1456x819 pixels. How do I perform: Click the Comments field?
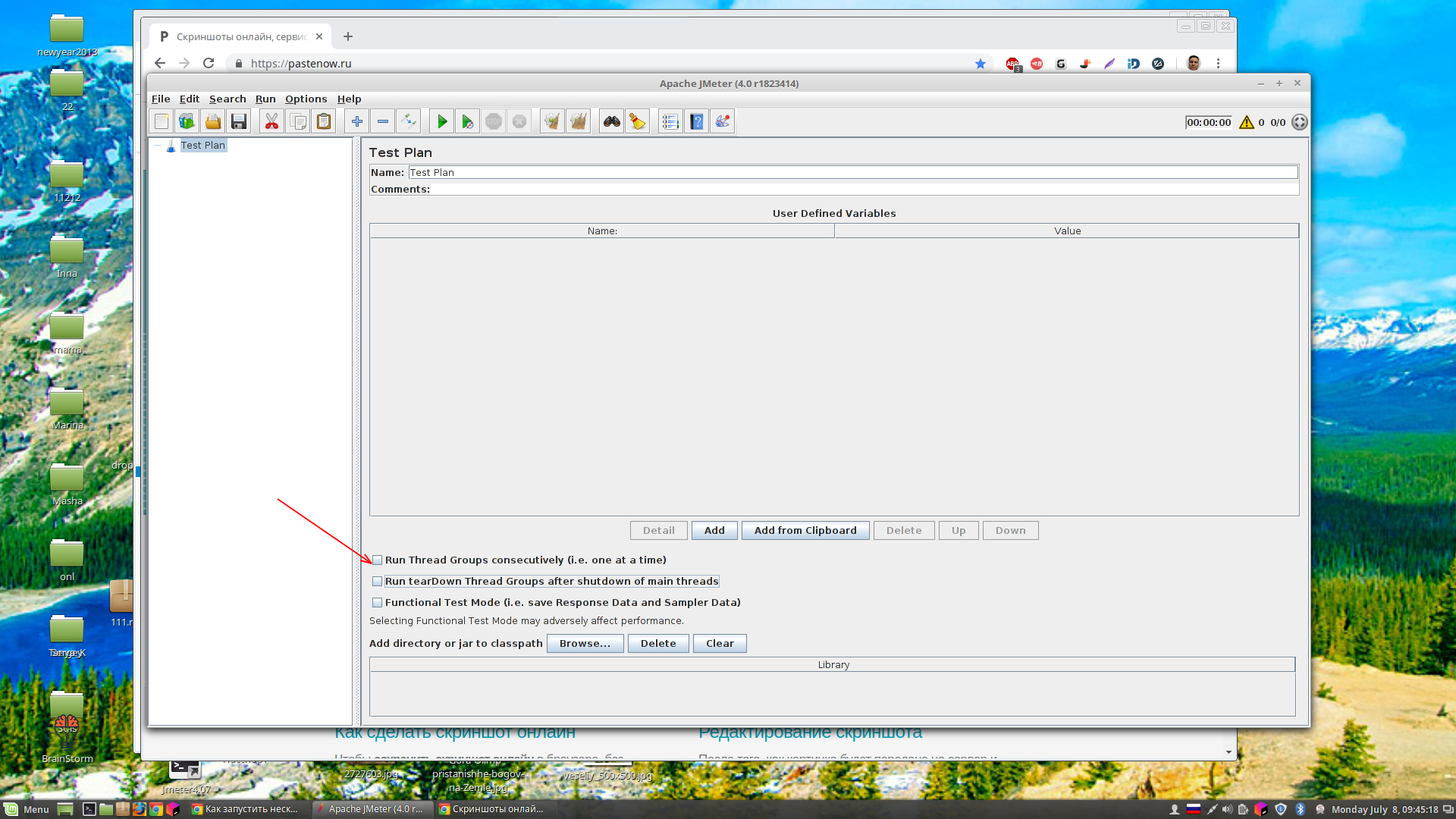pos(864,190)
